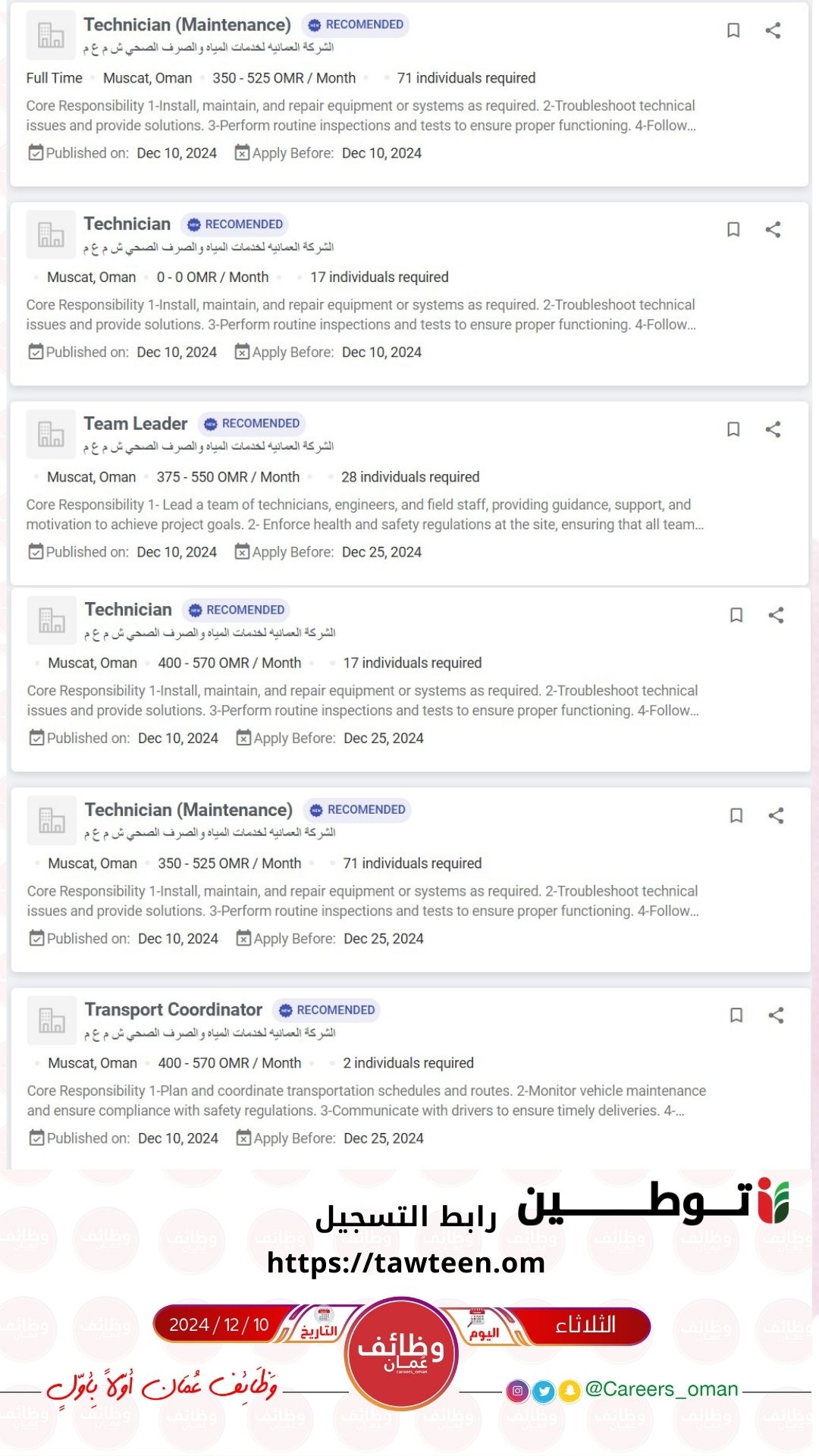
Task: Open the Team Leader job title
Action: pyautogui.click(x=136, y=423)
